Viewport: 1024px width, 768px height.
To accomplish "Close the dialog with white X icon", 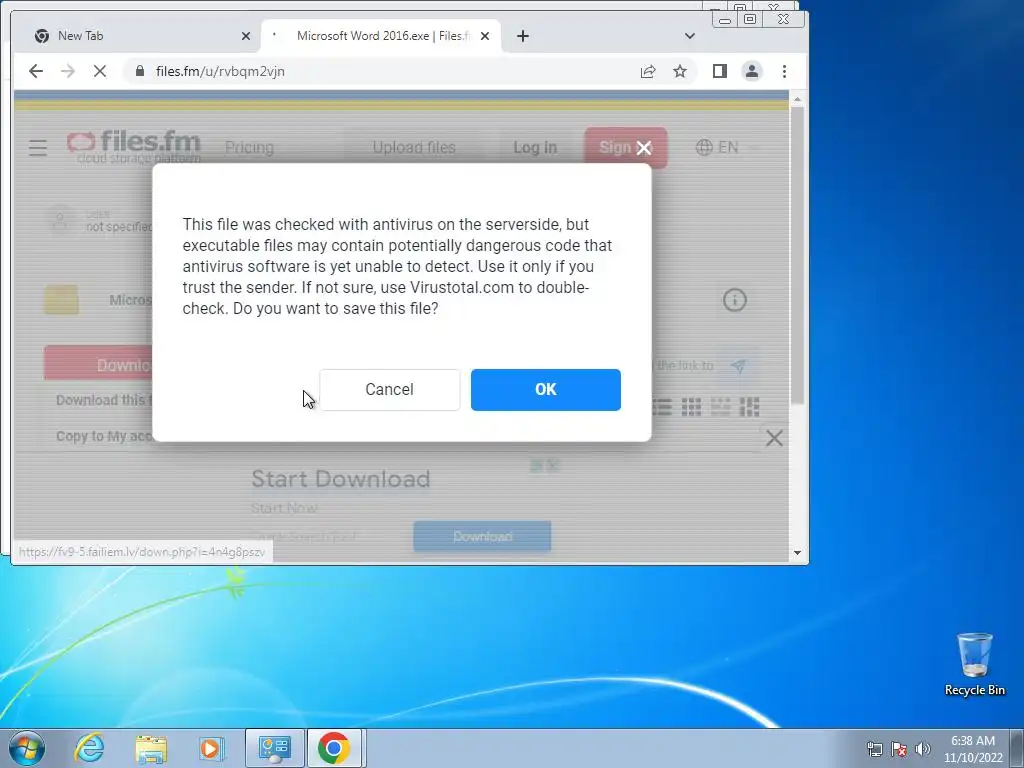I will click(x=644, y=148).
